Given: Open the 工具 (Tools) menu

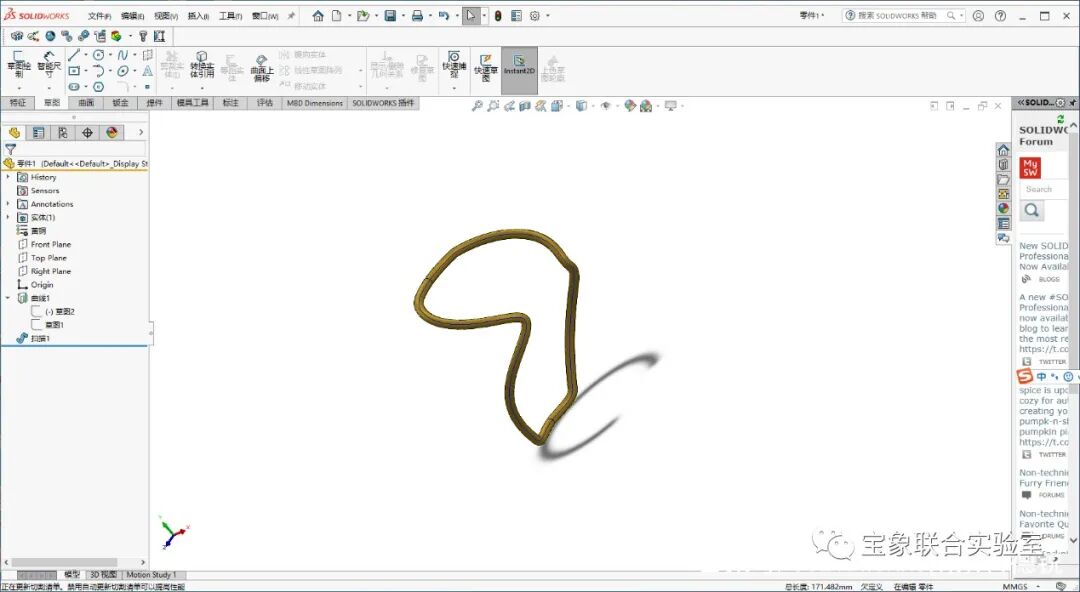Looking at the screenshot, I should pyautogui.click(x=230, y=16).
